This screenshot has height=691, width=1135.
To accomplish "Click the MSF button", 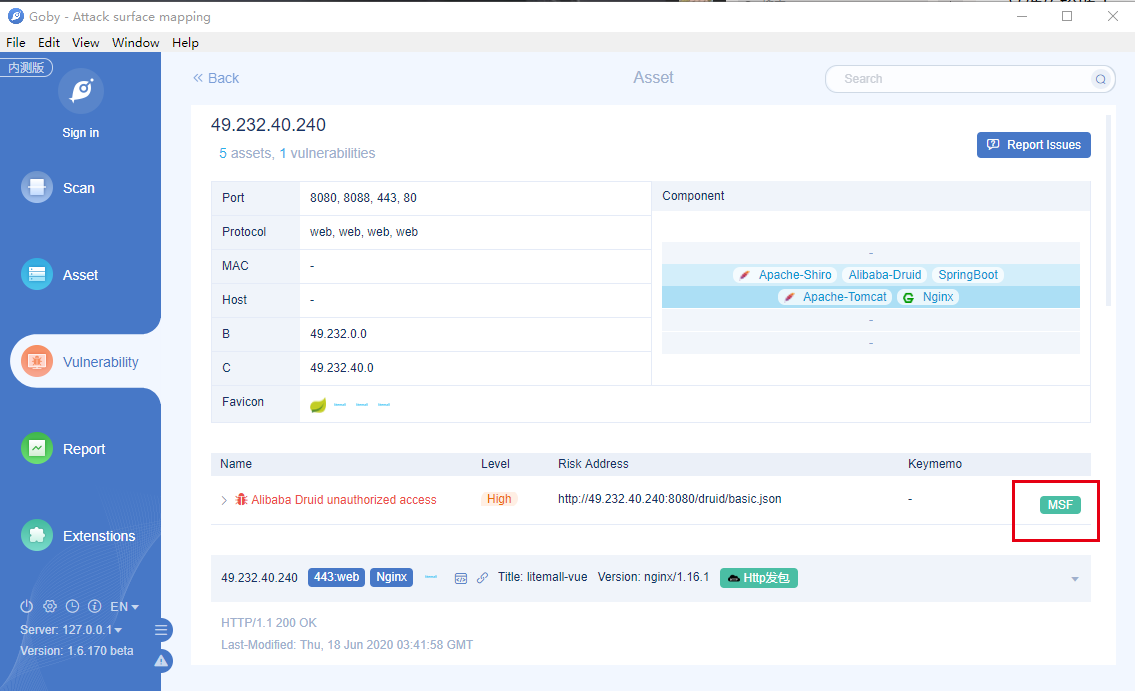I will (x=1060, y=505).
